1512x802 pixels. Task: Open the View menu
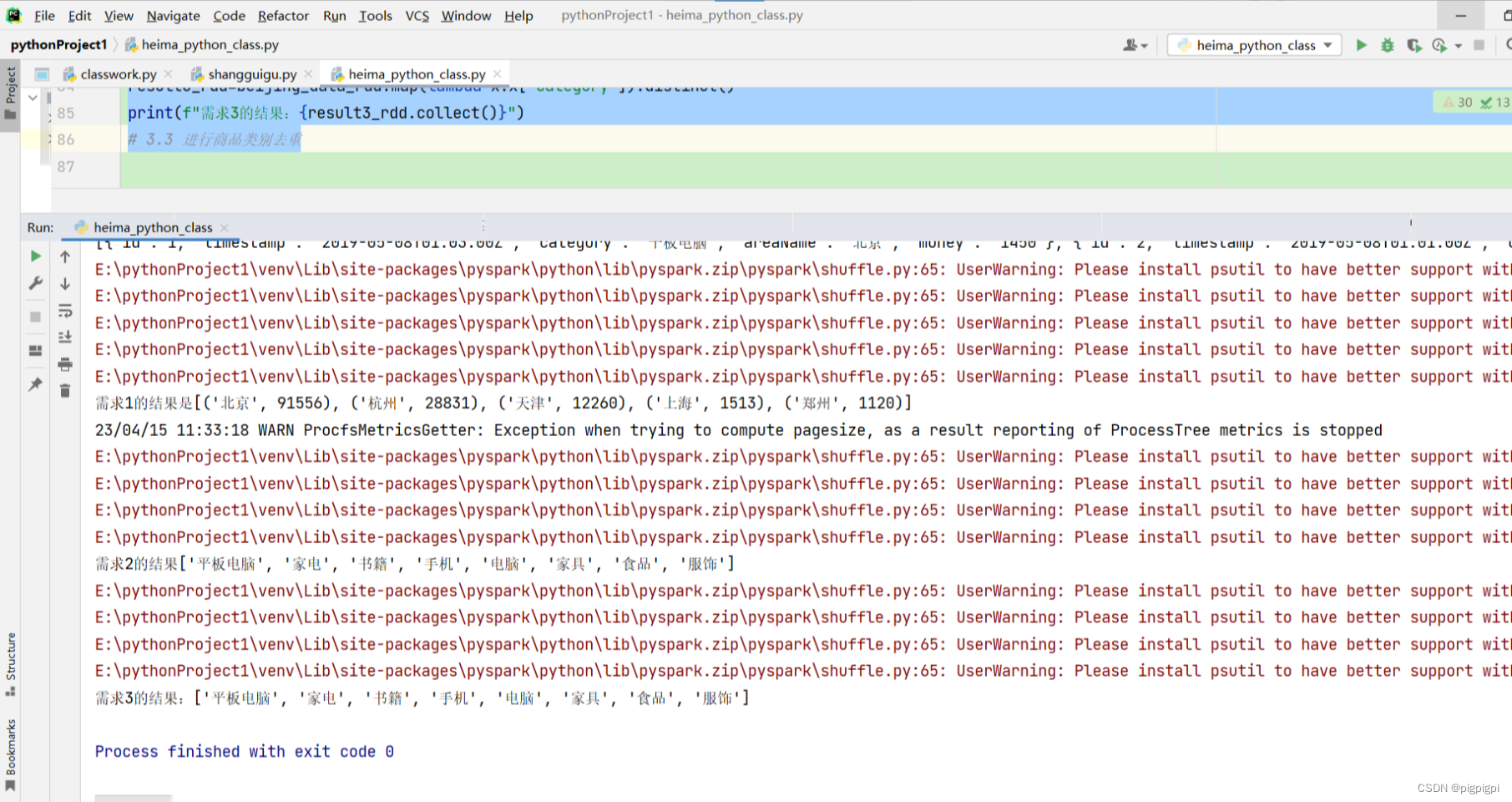click(118, 15)
